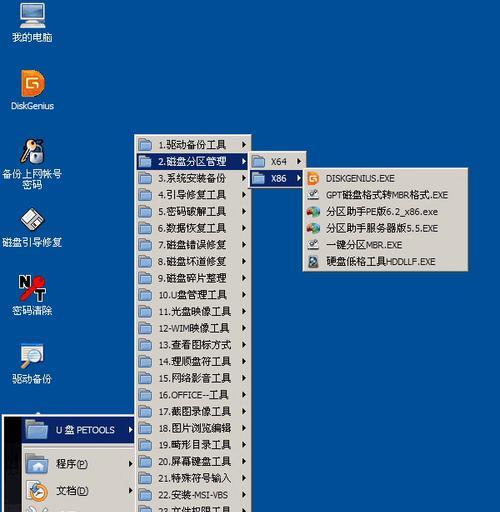
Task: Run 一键分区MBR.EXE entry
Action: pos(364,245)
